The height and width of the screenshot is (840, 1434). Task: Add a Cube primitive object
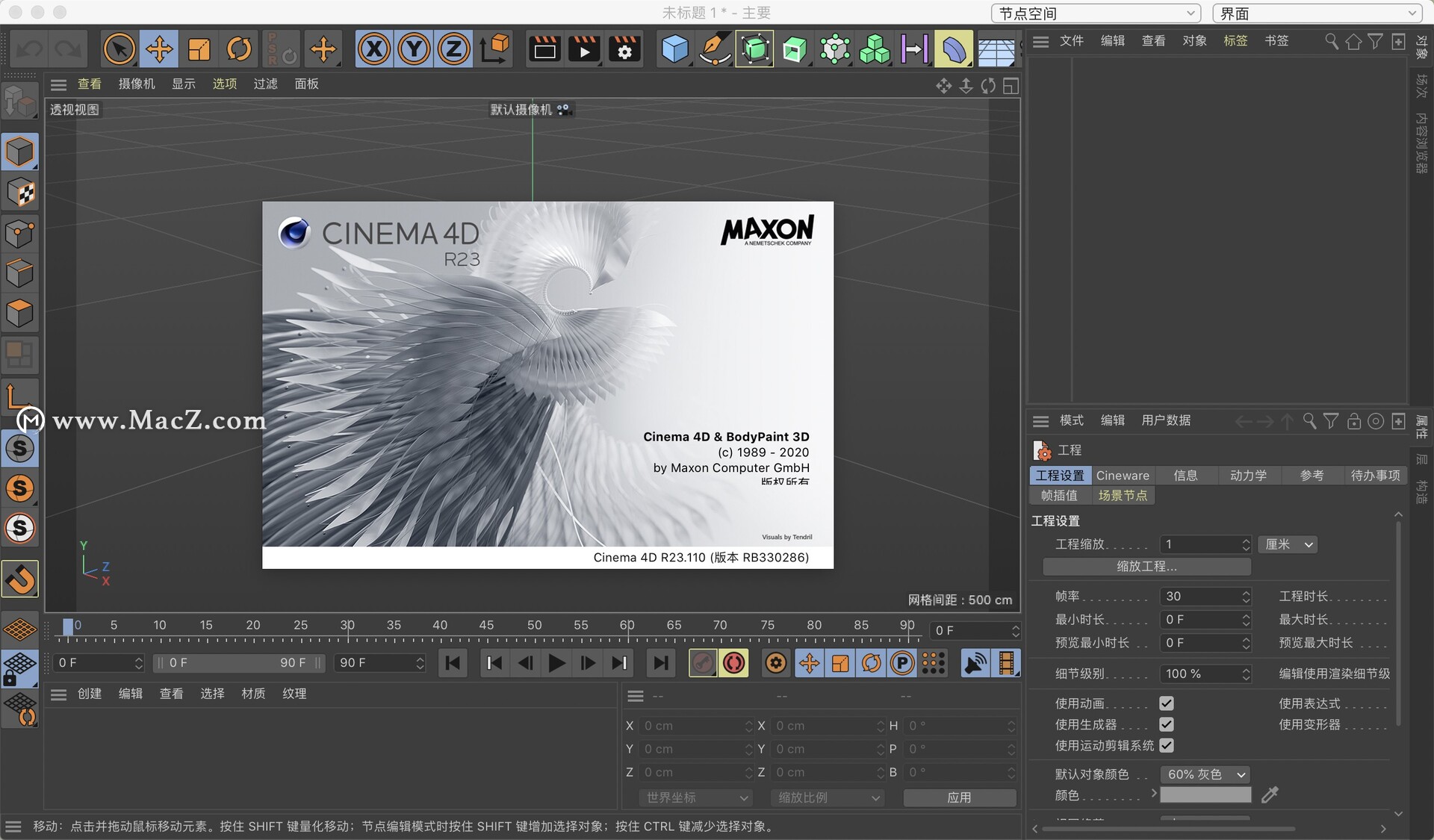coord(675,49)
